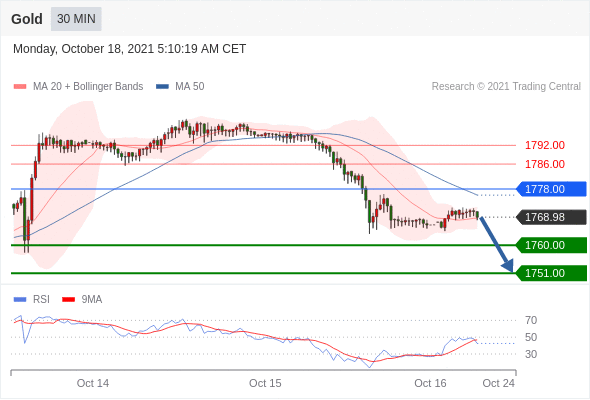Toggle the MA 20 + Bollinger Bands legend label

tap(88, 87)
